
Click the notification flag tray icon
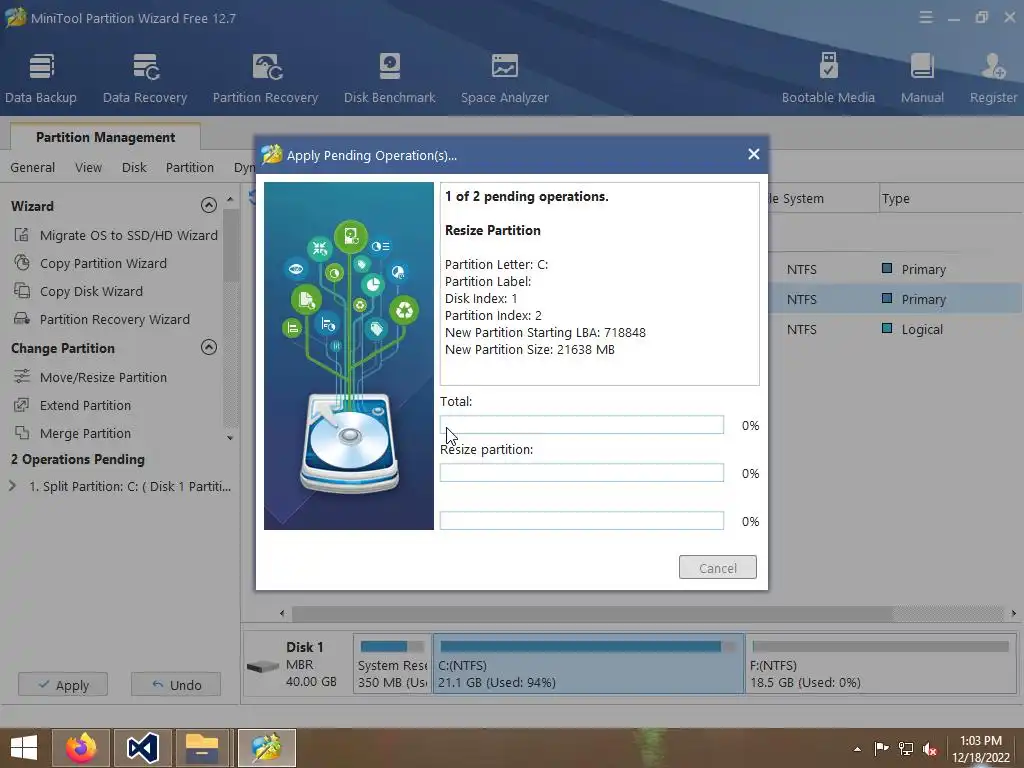[x=881, y=748]
